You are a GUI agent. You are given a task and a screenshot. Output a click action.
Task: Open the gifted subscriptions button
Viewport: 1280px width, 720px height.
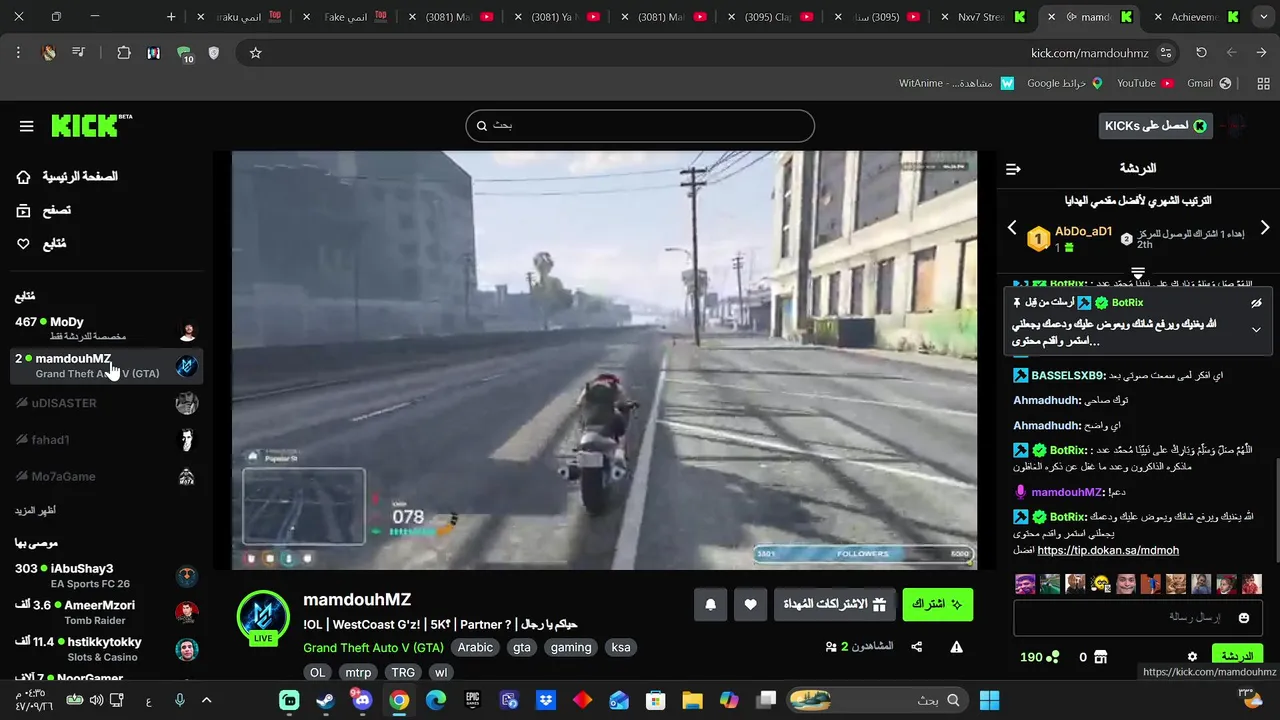point(835,604)
